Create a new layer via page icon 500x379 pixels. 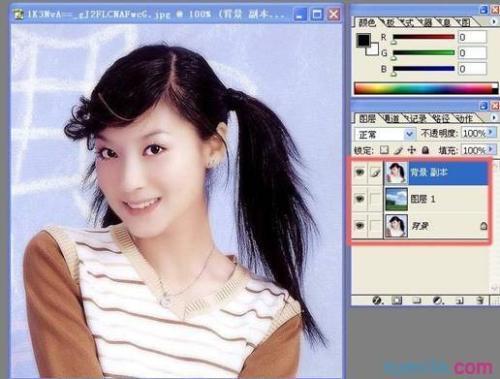click(x=459, y=300)
